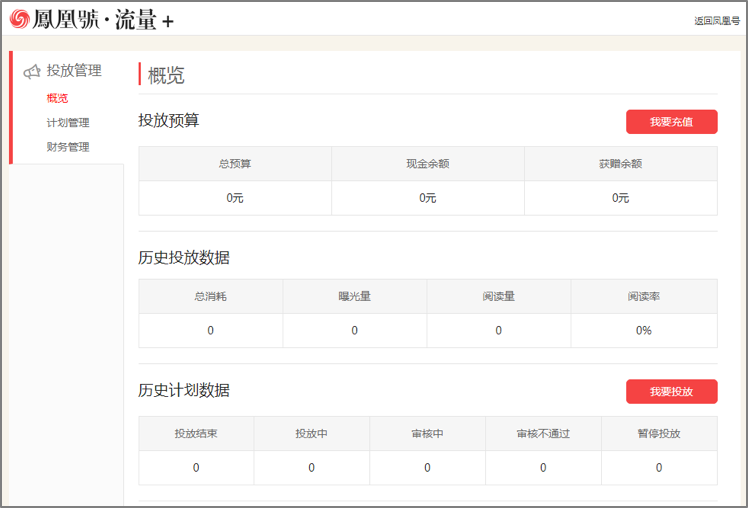Go to 财务管理 in the sidebar
Image resolution: width=748 pixels, height=508 pixels.
[x=68, y=147]
